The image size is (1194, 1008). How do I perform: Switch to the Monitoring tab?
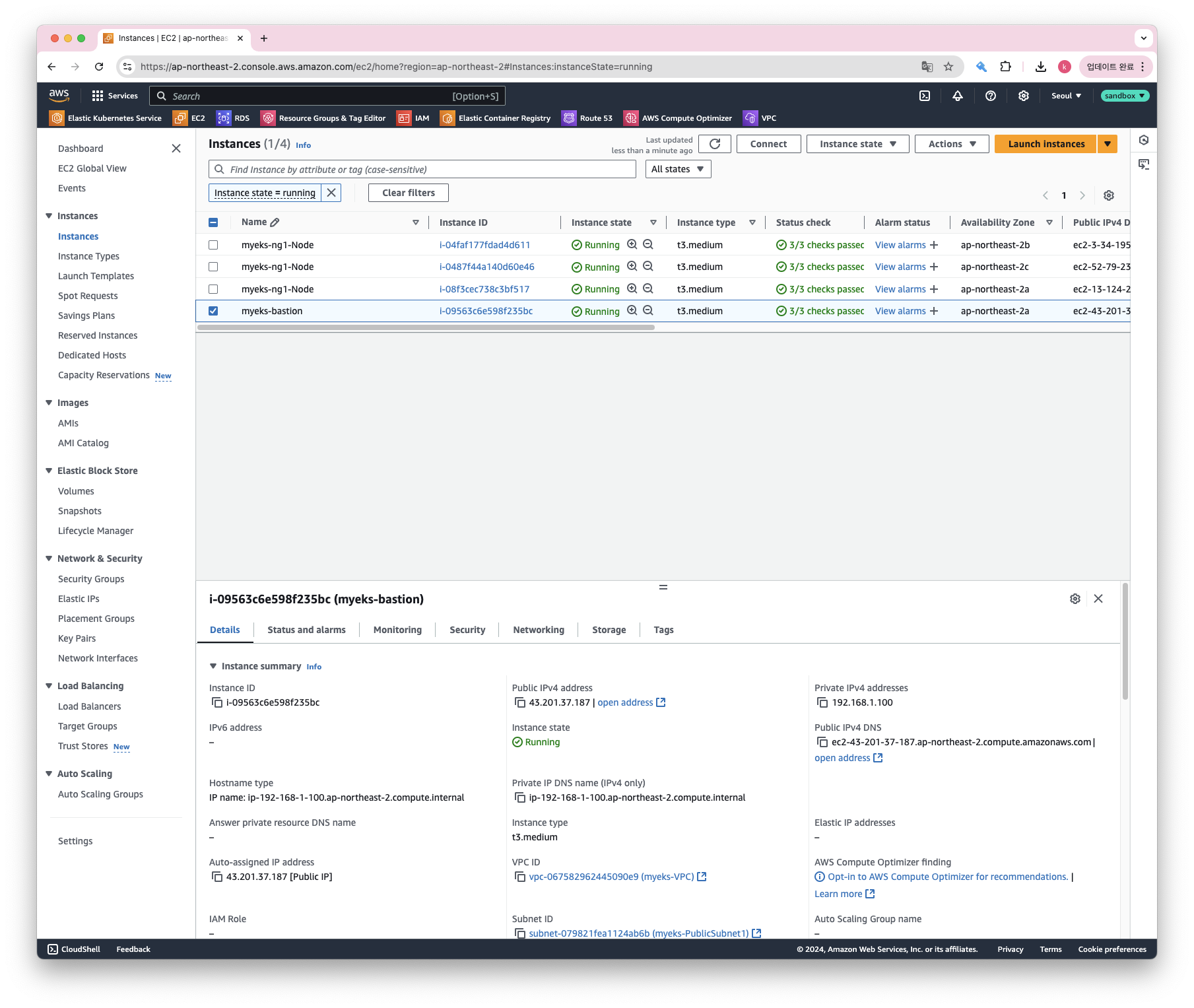[x=397, y=630]
